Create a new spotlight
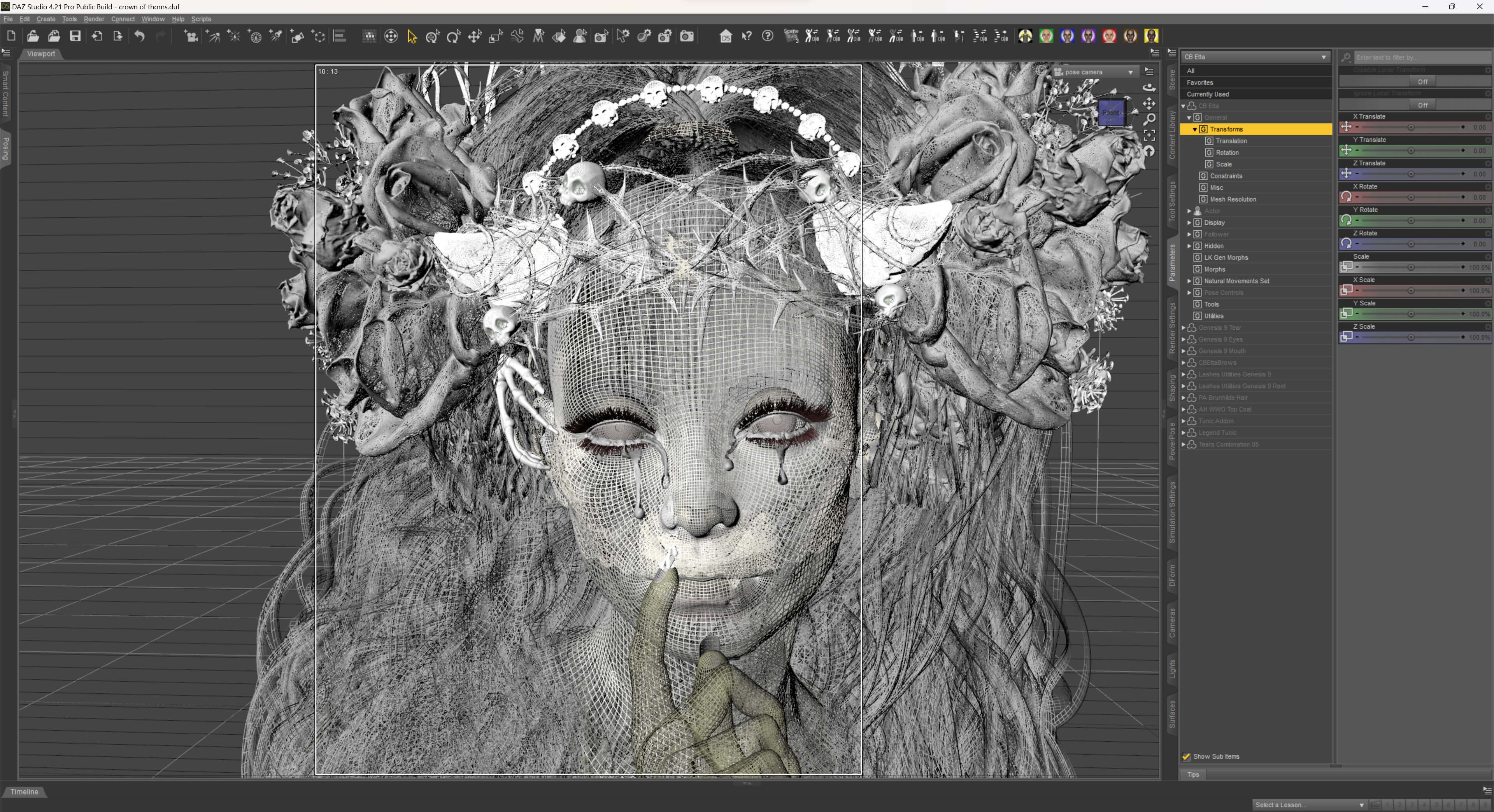Viewport: 1494px width, 812px height. coord(276,37)
